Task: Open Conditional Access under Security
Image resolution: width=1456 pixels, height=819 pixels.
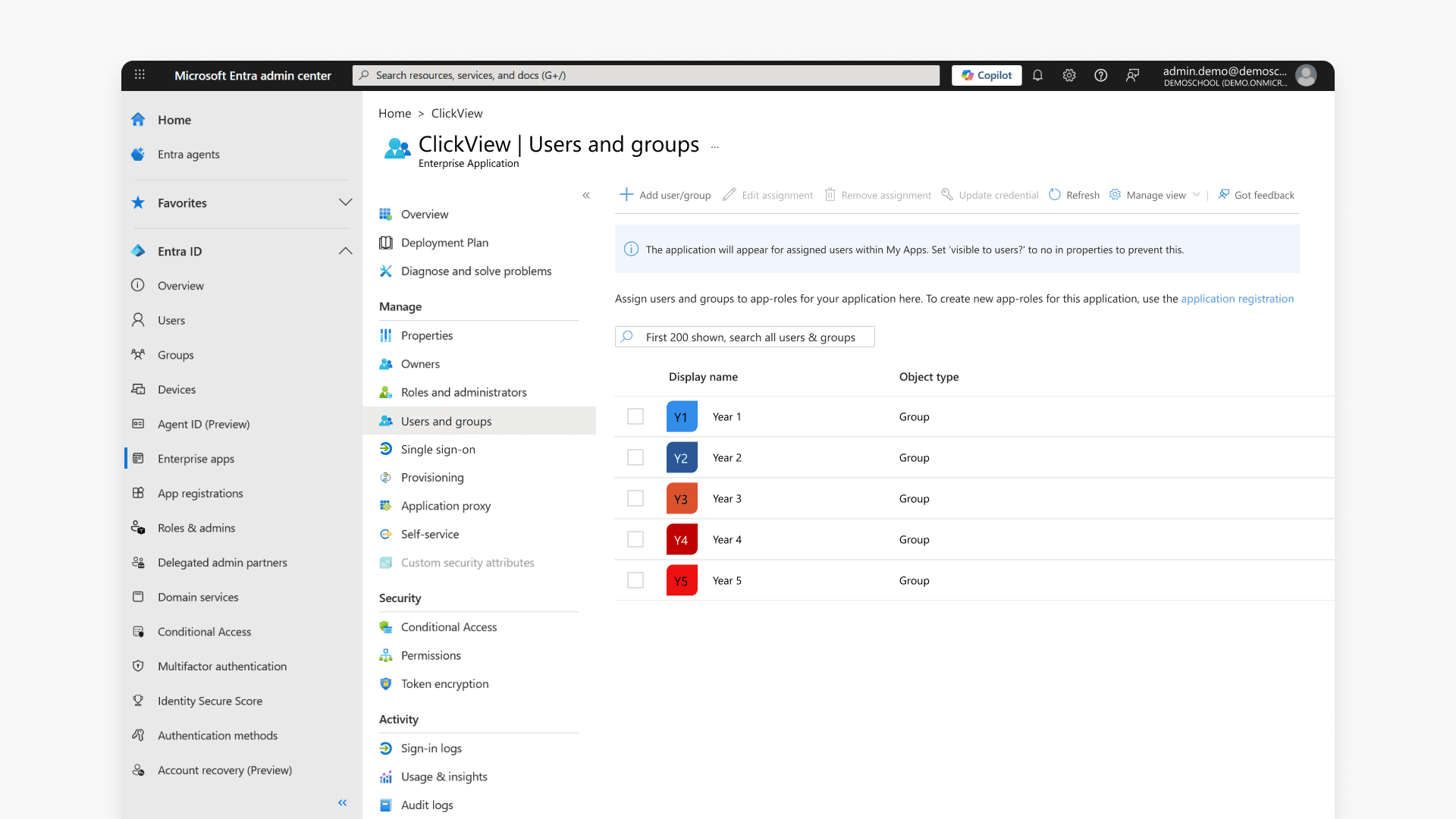Action: [448, 627]
